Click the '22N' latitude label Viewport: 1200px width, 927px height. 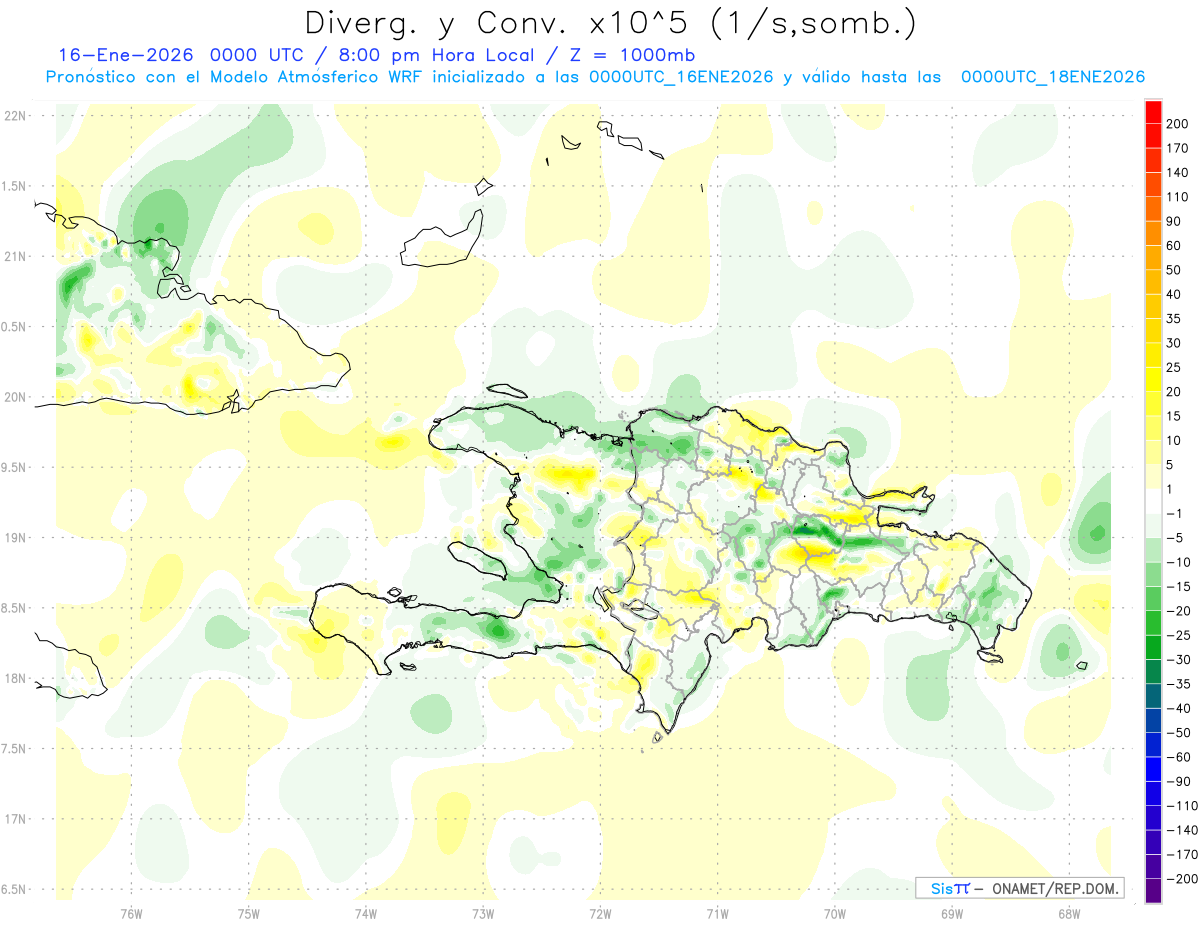15,116
